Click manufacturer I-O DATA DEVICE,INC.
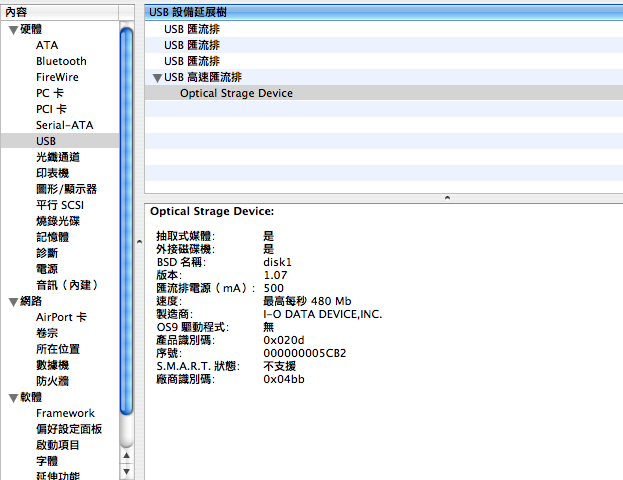 pyautogui.click(x=323, y=314)
